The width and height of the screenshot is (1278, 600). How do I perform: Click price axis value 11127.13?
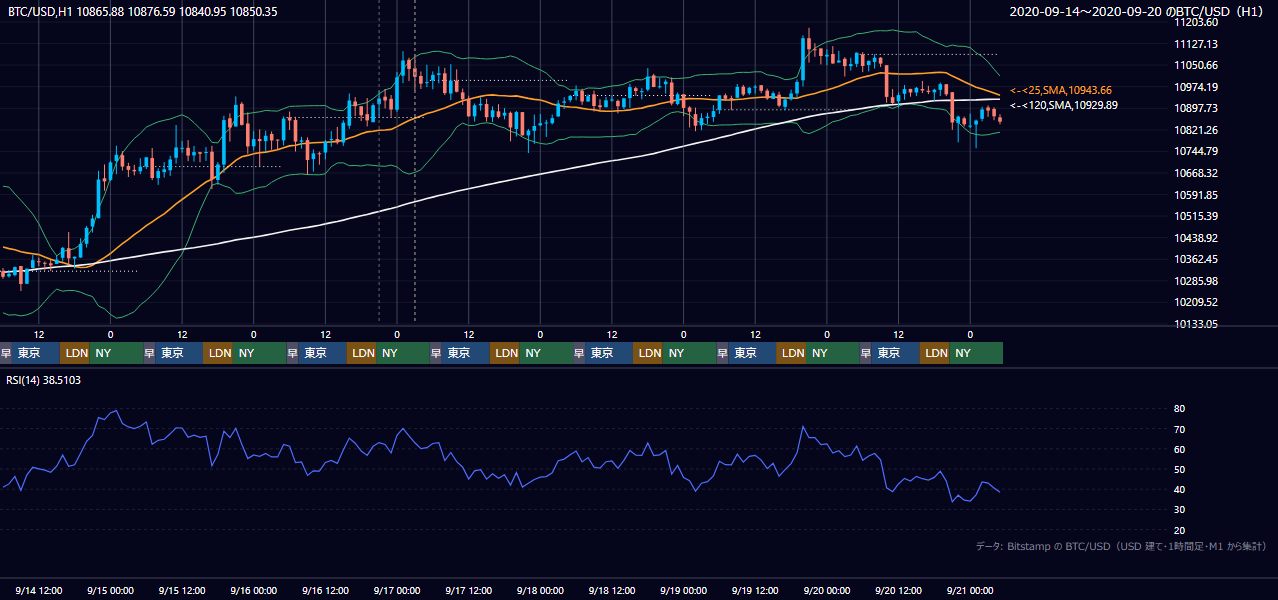1196,44
